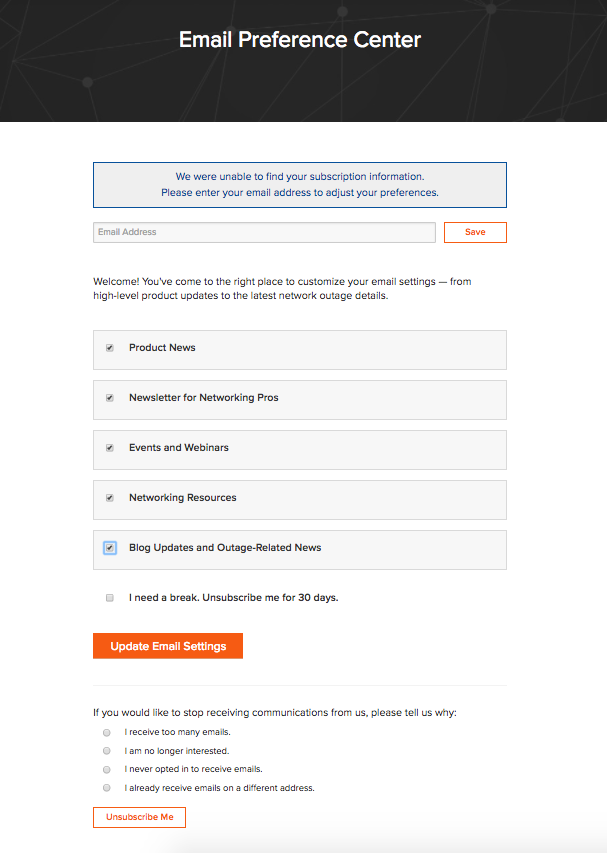607x853 pixels.
Task: Click the Email Address input field
Action: [264, 232]
